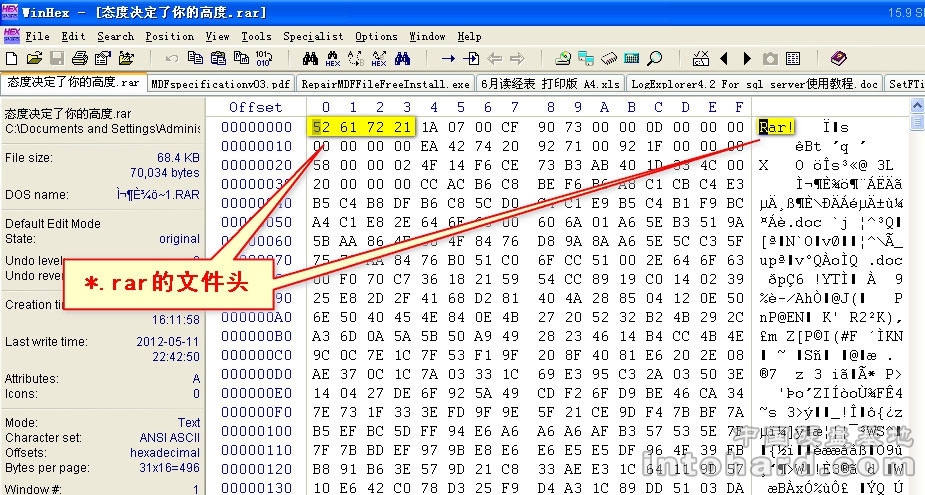Click the New file icon in toolbar
The image size is (925, 495).
(x=13, y=58)
